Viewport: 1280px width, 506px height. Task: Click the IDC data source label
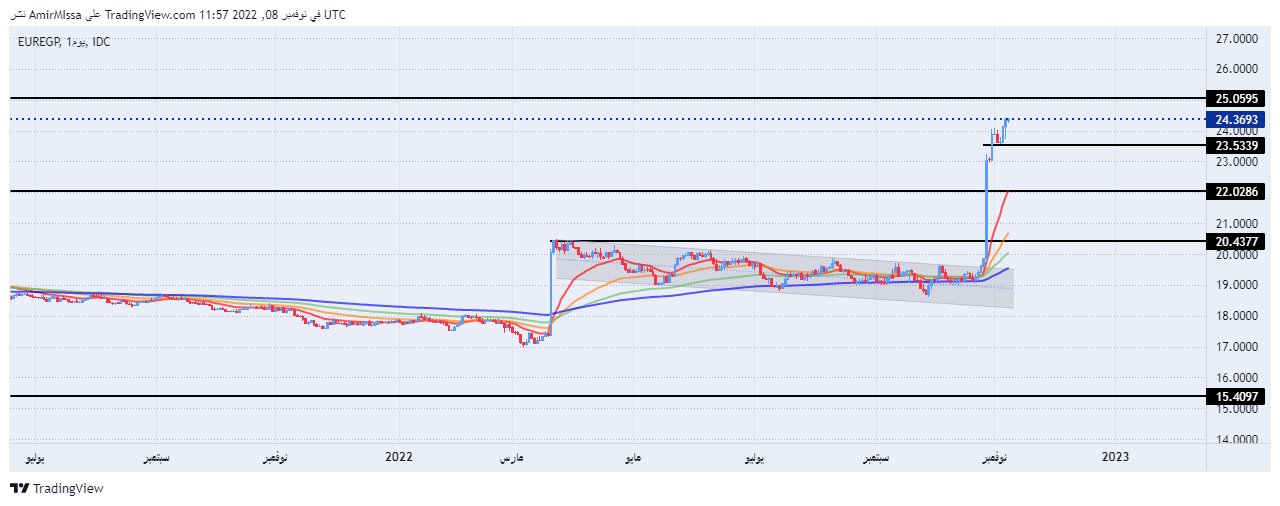(x=101, y=42)
